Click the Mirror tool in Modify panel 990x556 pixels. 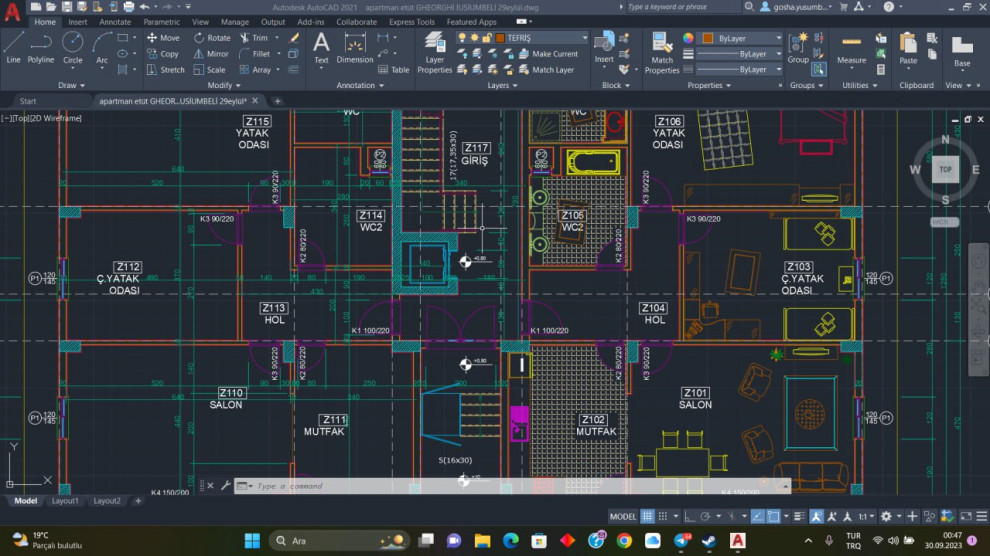pyautogui.click(x=208, y=54)
